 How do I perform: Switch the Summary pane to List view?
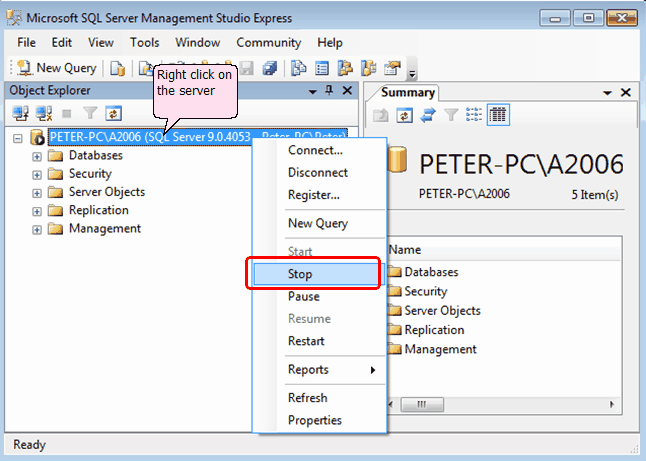coord(474,115)
